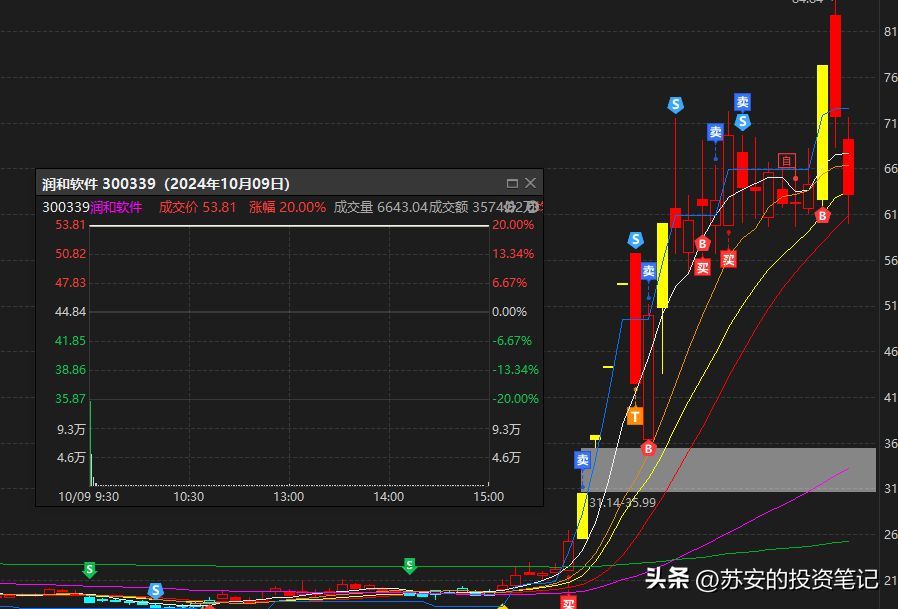The width and height of the screenshot is (898, 609).
Task: Maximize the 润和软件 intraday popup
Action: 512,183
